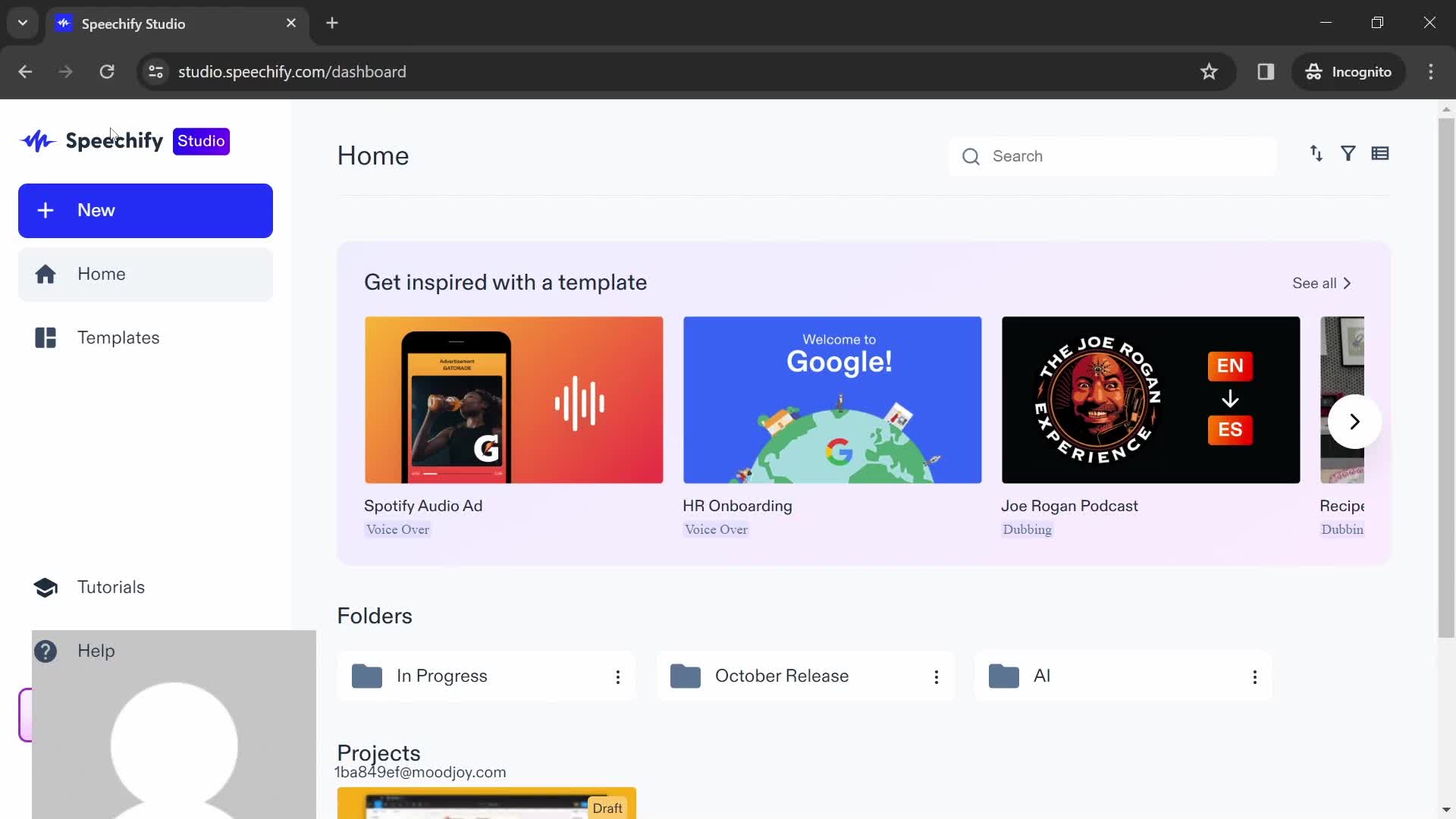Open the AI folder context menu
This screenshot has height=819, width=1456.
[1254, 676]
